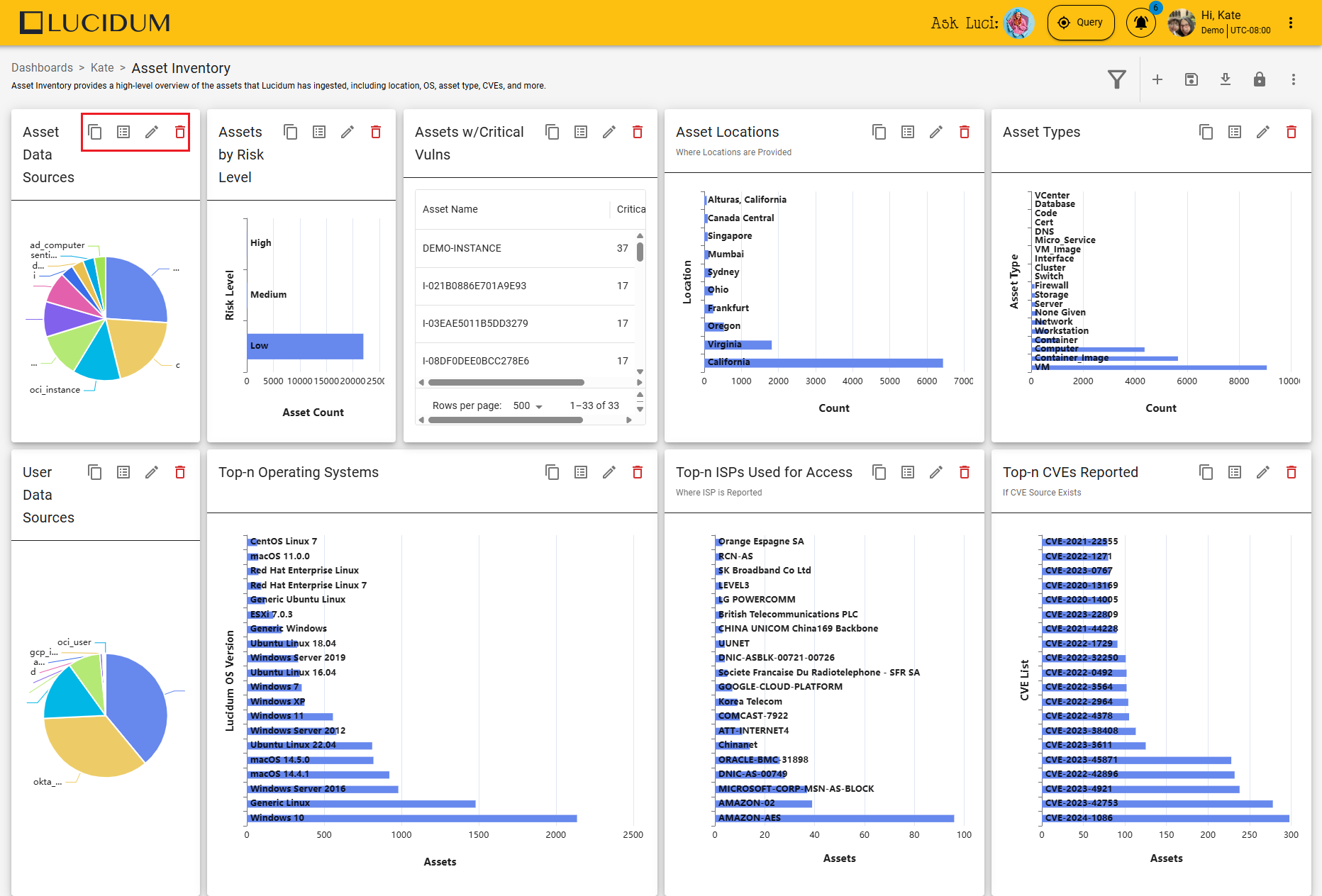Open the Query builder button

click(1081, 23)
